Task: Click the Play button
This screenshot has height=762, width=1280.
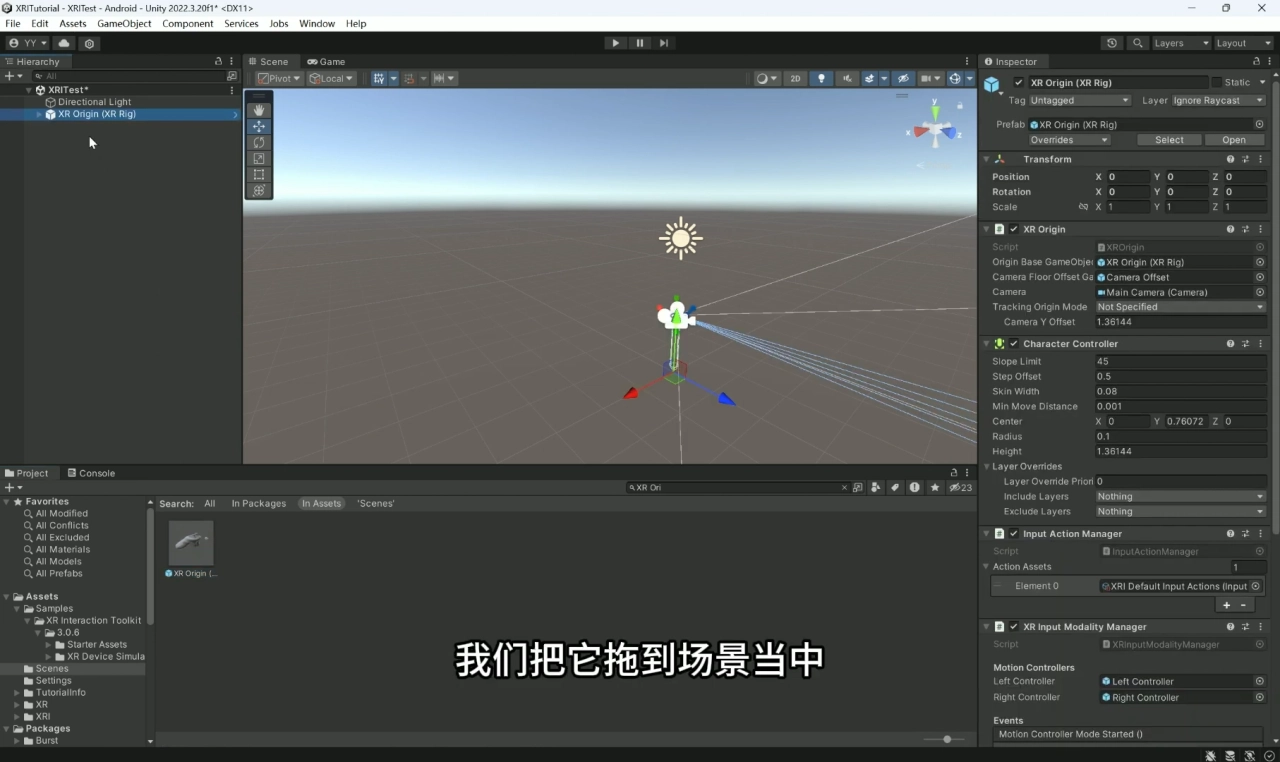Action: click(615, 43)
